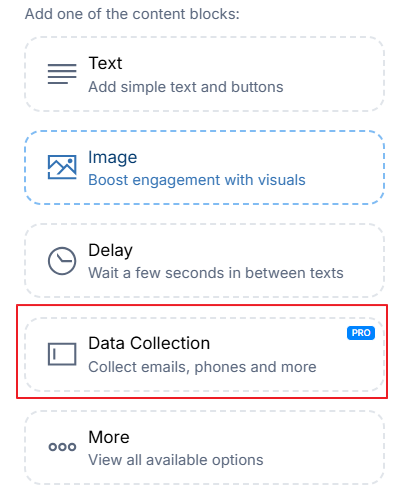The image size is (393, 497).
Task: Click the "Text" title label
Action: pos(105,63)
